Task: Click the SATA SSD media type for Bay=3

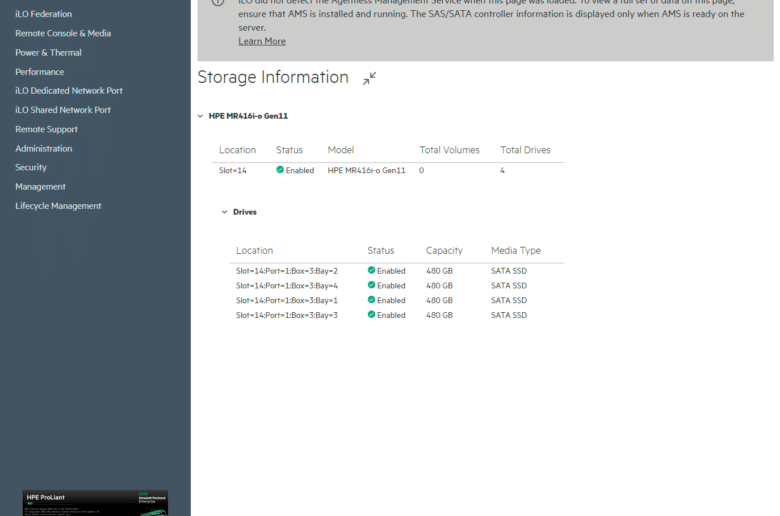Action: 509,315
